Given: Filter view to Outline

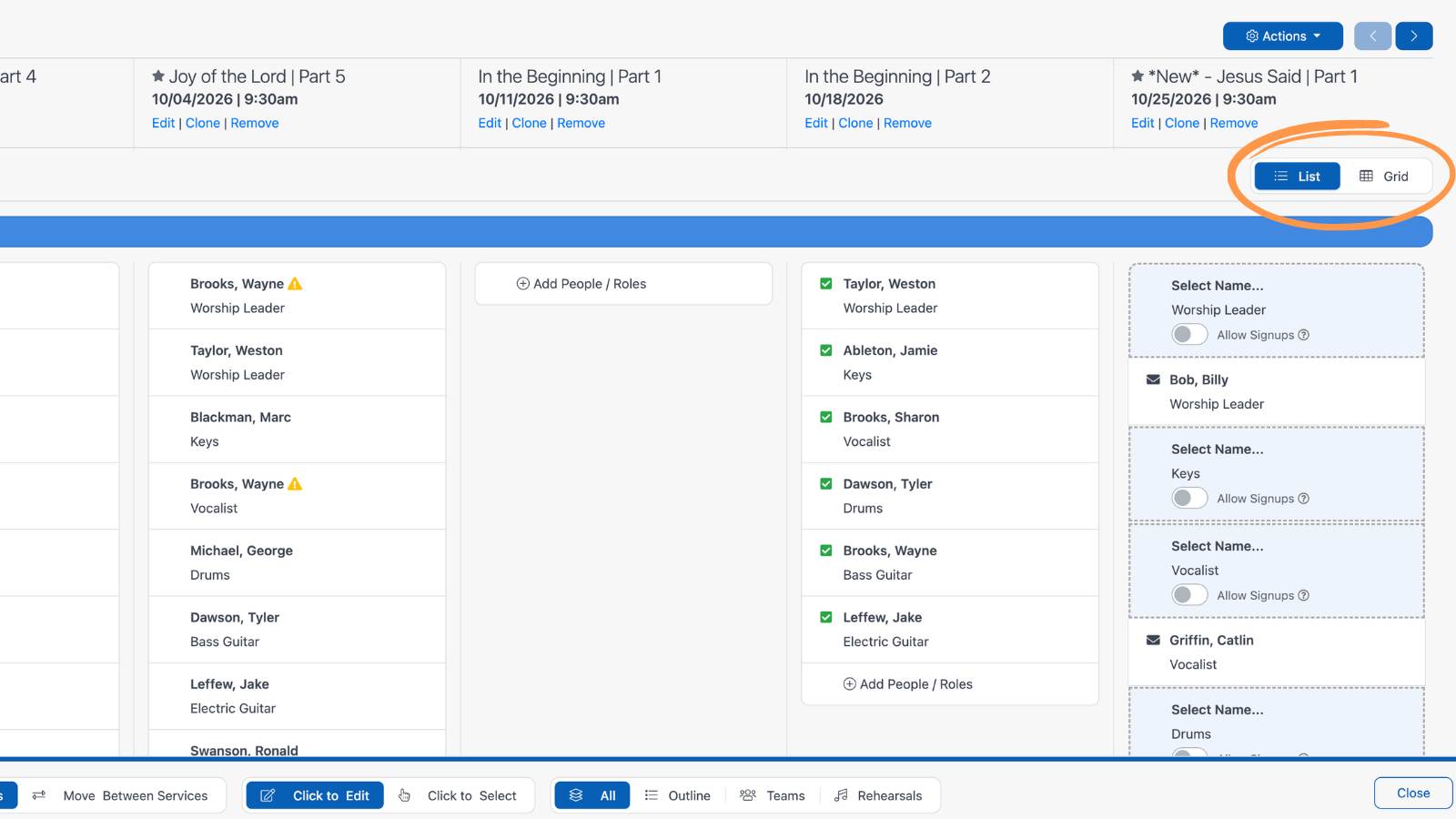Looking at the screenshot, I should (677, 795).
